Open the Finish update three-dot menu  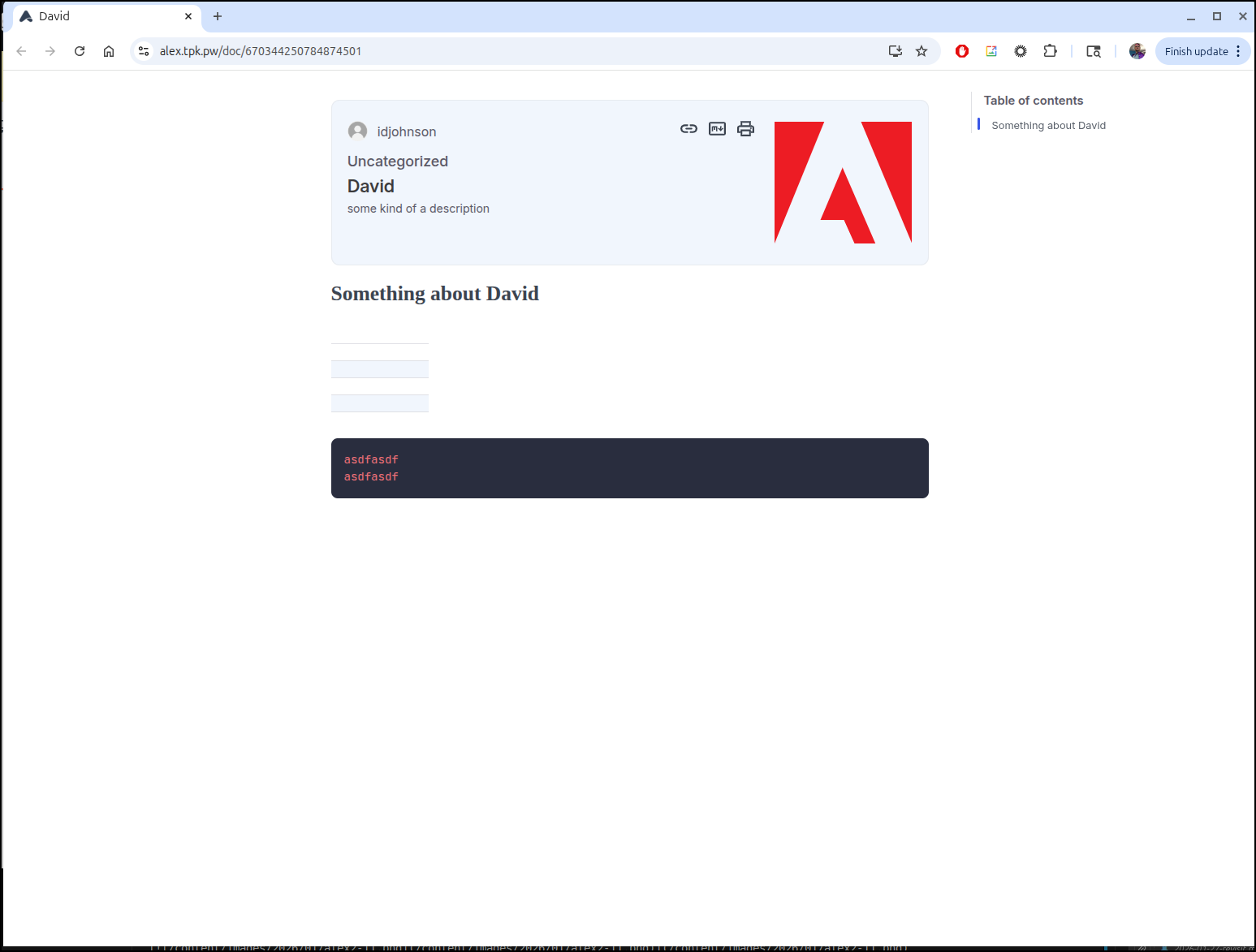[1238, 51]
